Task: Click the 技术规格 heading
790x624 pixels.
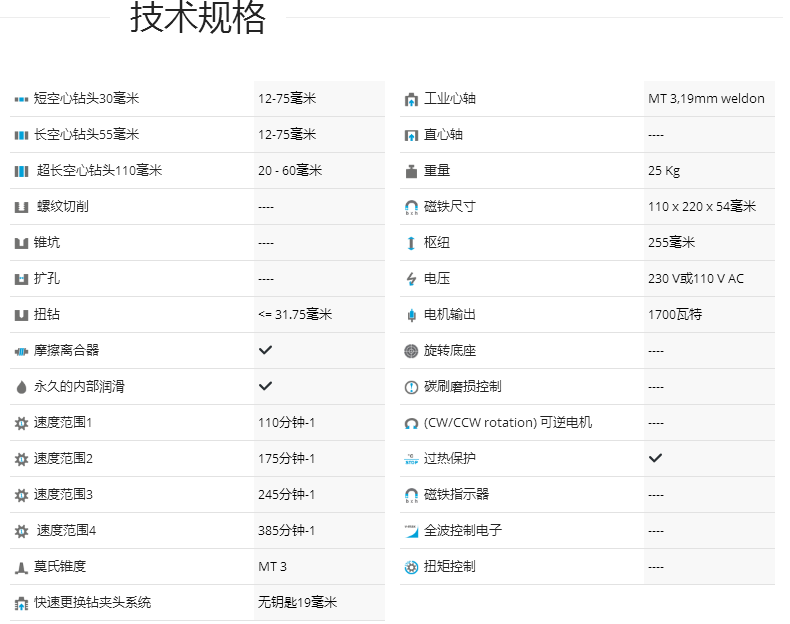Action: [198, 18]
